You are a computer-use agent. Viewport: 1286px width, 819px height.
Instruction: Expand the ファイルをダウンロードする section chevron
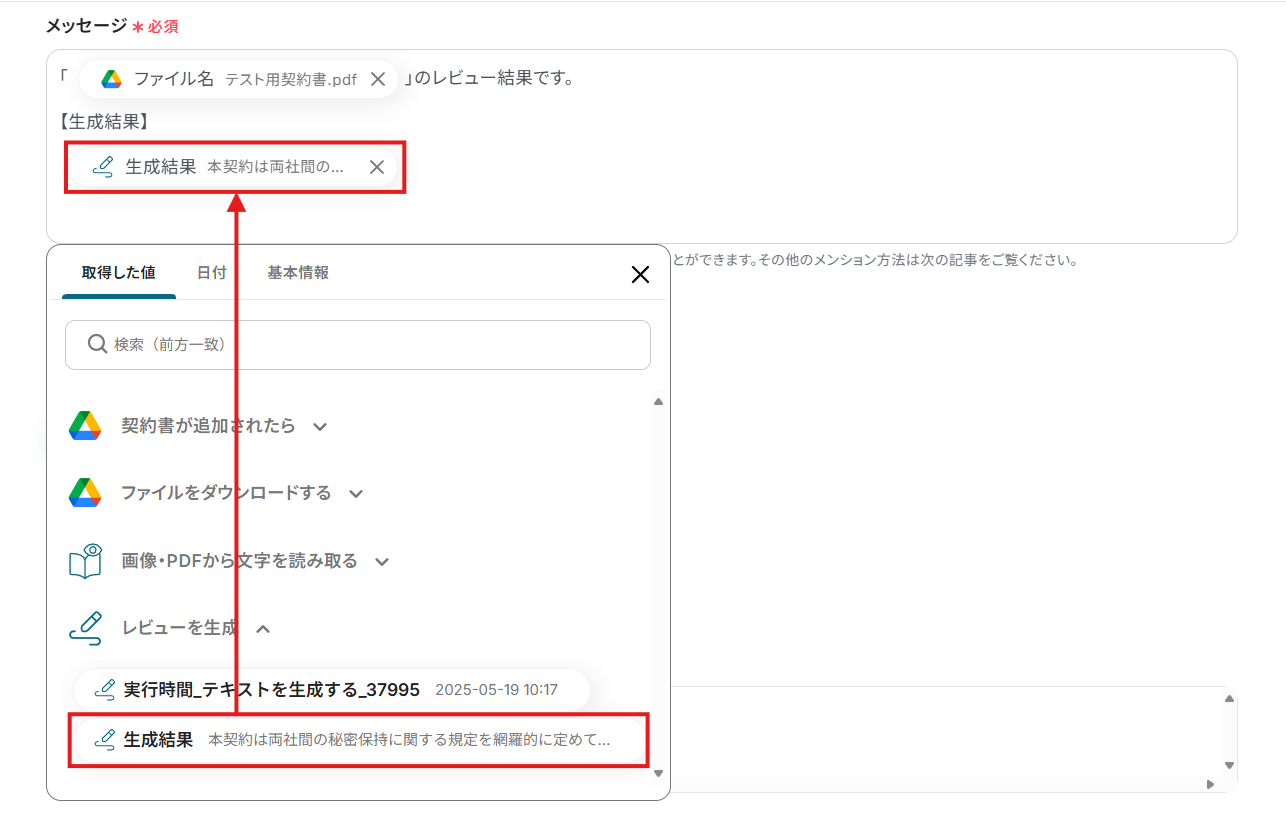[356, 494]
